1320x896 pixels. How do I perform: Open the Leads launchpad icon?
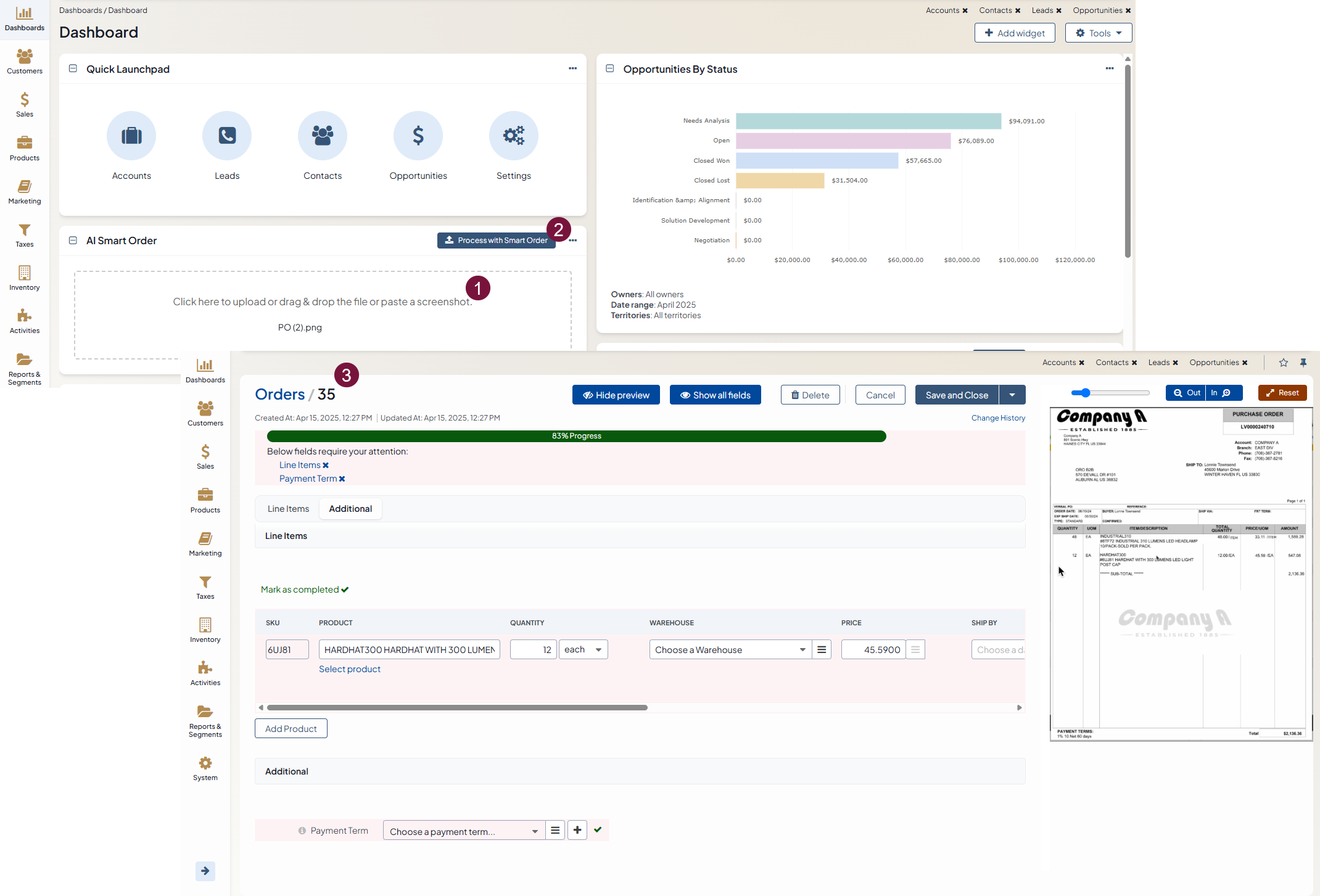[x=227, y=136]
